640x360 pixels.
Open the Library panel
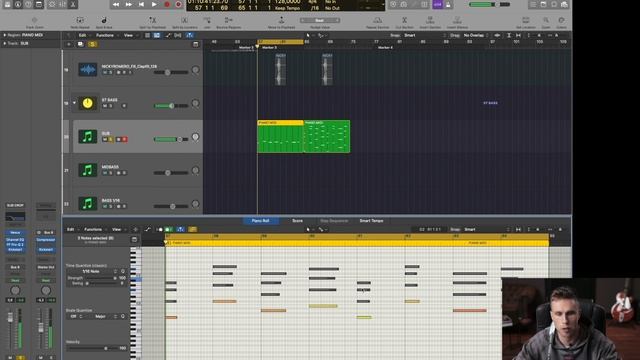(x=7, y=4)
